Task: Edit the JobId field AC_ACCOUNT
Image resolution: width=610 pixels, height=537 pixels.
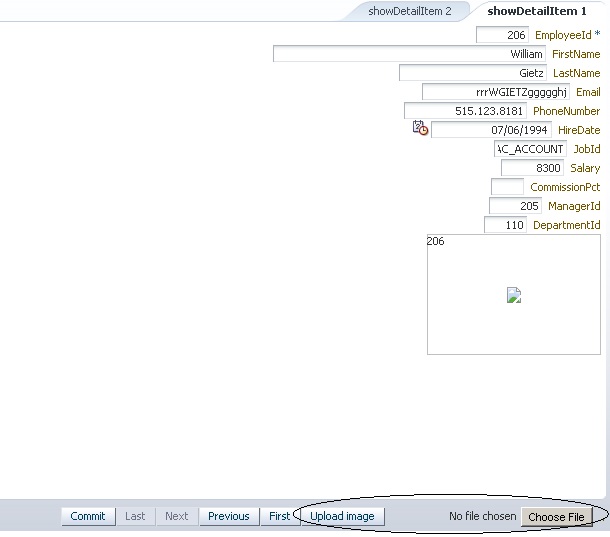Action: point(531,149)
